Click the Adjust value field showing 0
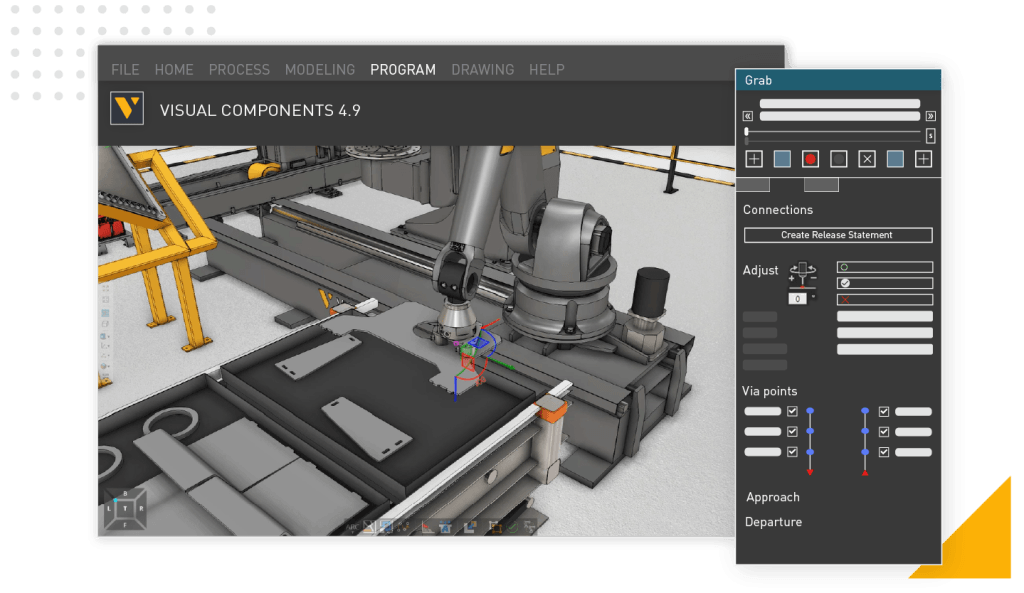Viewport: 1024px width, 593px height. tap(797, 298)
